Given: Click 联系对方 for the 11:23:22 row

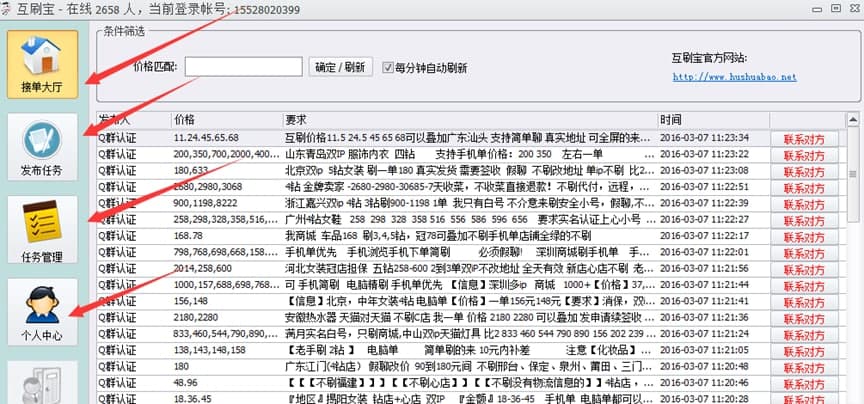Looking at the screenshot, I should pyautogui.click(x=804, y=155).
